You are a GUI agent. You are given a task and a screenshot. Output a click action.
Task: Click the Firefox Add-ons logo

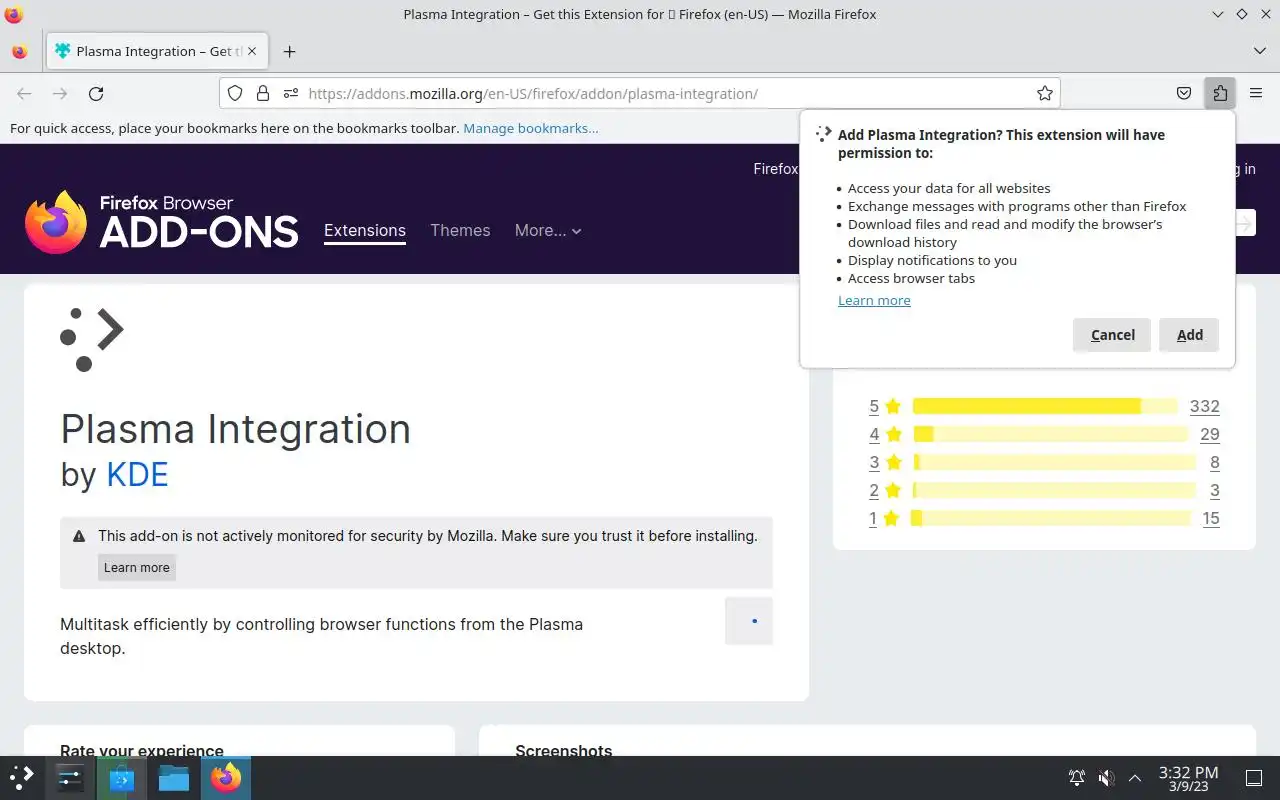162,222
